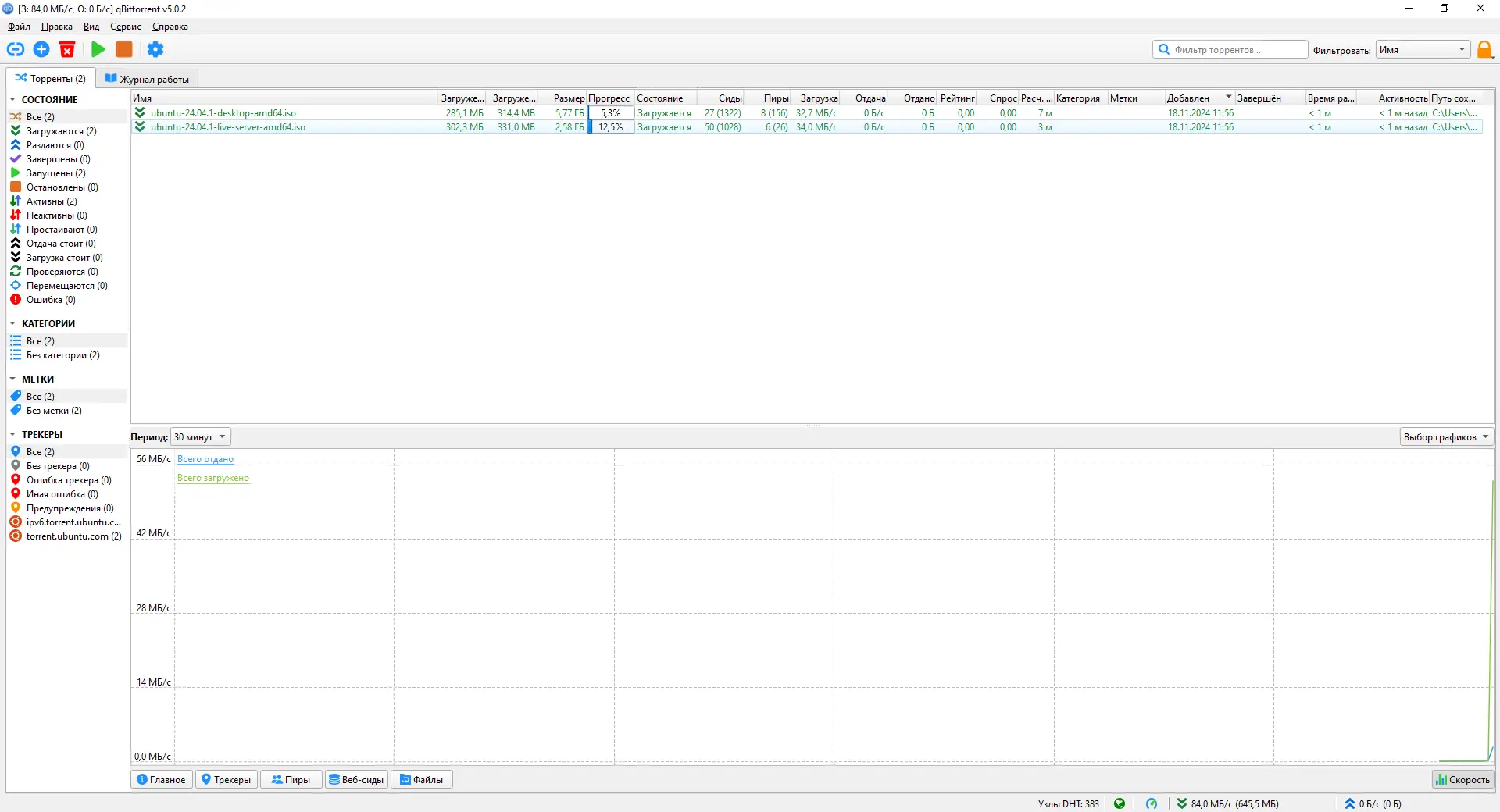Screen dimensions: 1500x812
Task: Open the Пиры details tab
Action: click(291, 779)
